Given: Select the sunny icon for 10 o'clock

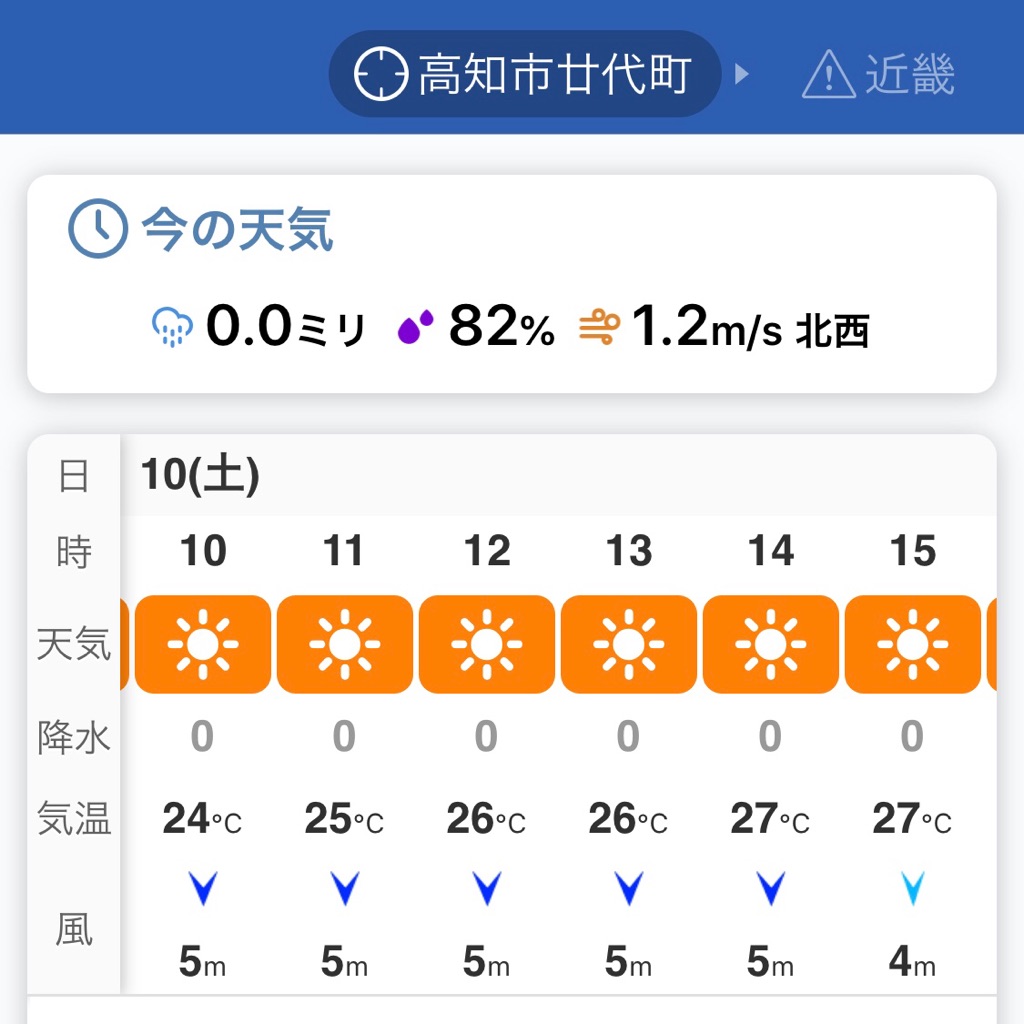Looking at the screenshot, I should pos(203,644).
